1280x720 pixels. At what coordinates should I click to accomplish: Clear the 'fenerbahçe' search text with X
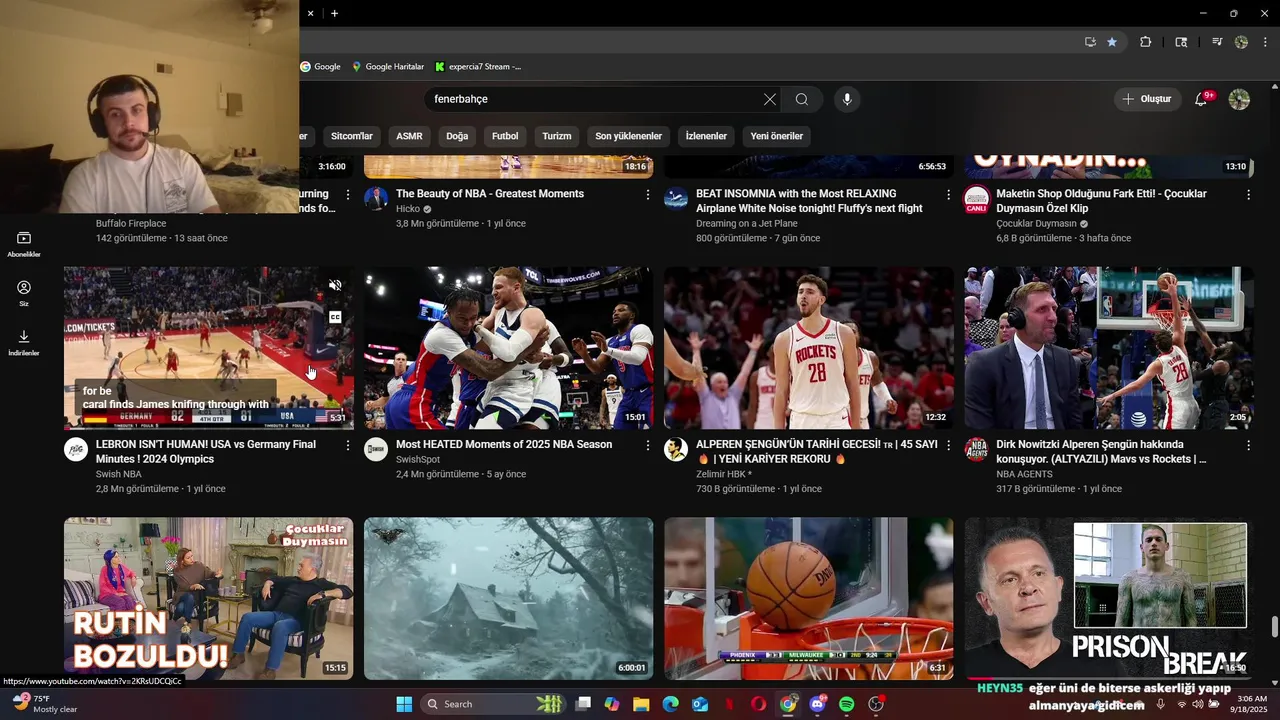(769, 99)
